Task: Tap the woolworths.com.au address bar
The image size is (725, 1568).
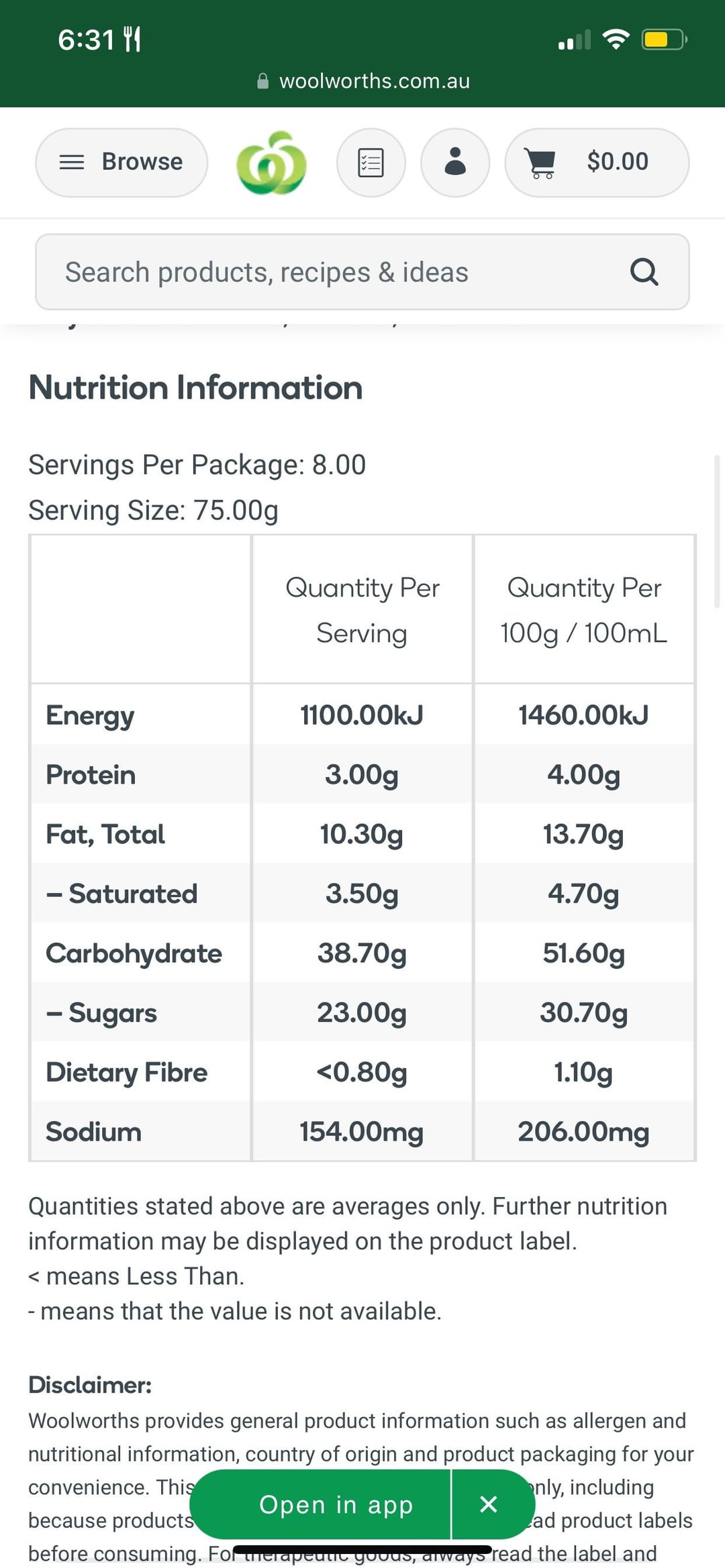Action: [x=374, y=81]
